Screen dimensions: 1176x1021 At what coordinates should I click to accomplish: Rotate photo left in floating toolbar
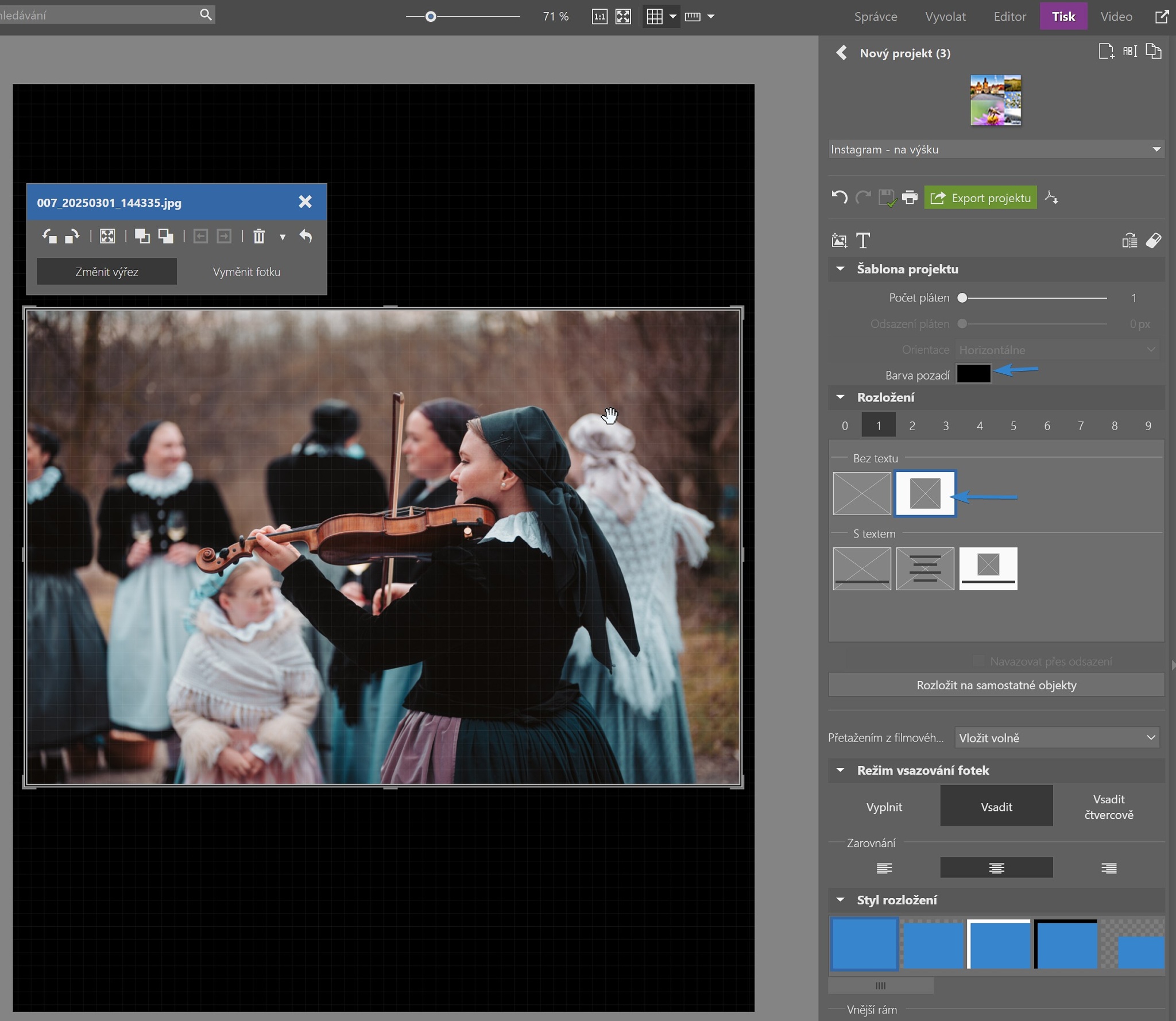point(49,237)
